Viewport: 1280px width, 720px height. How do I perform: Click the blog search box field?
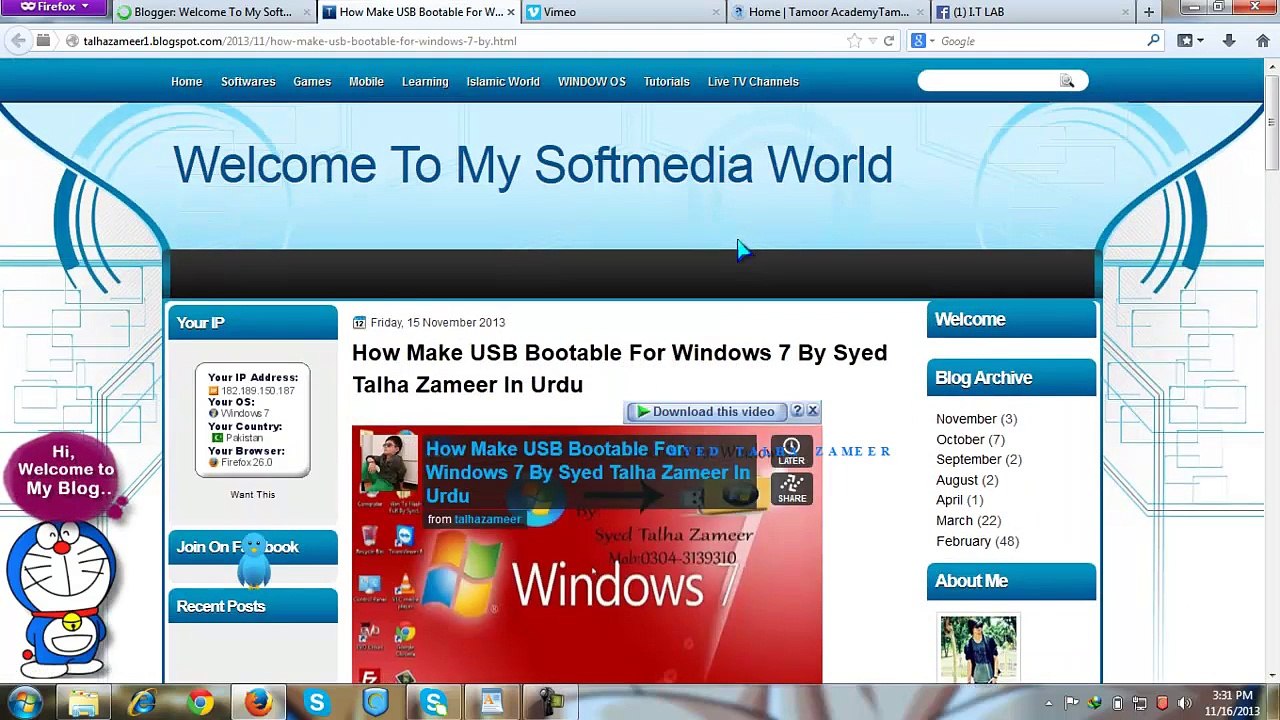pyautogui.click(x=988, y=81)
